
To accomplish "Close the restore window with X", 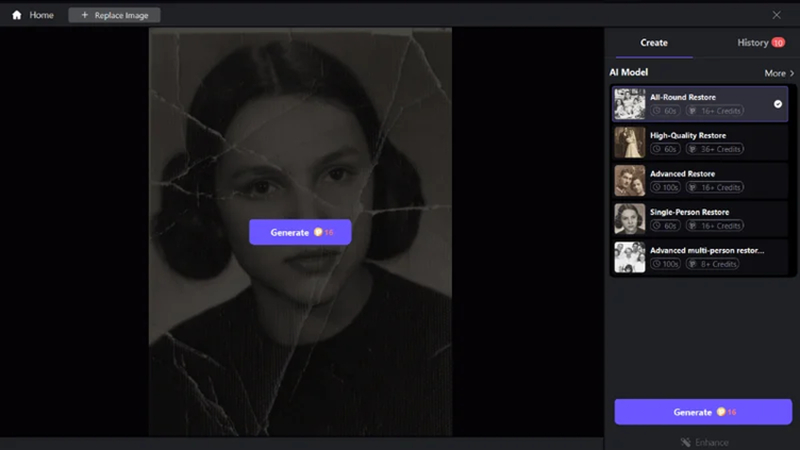I will click(x=776, y=15).
